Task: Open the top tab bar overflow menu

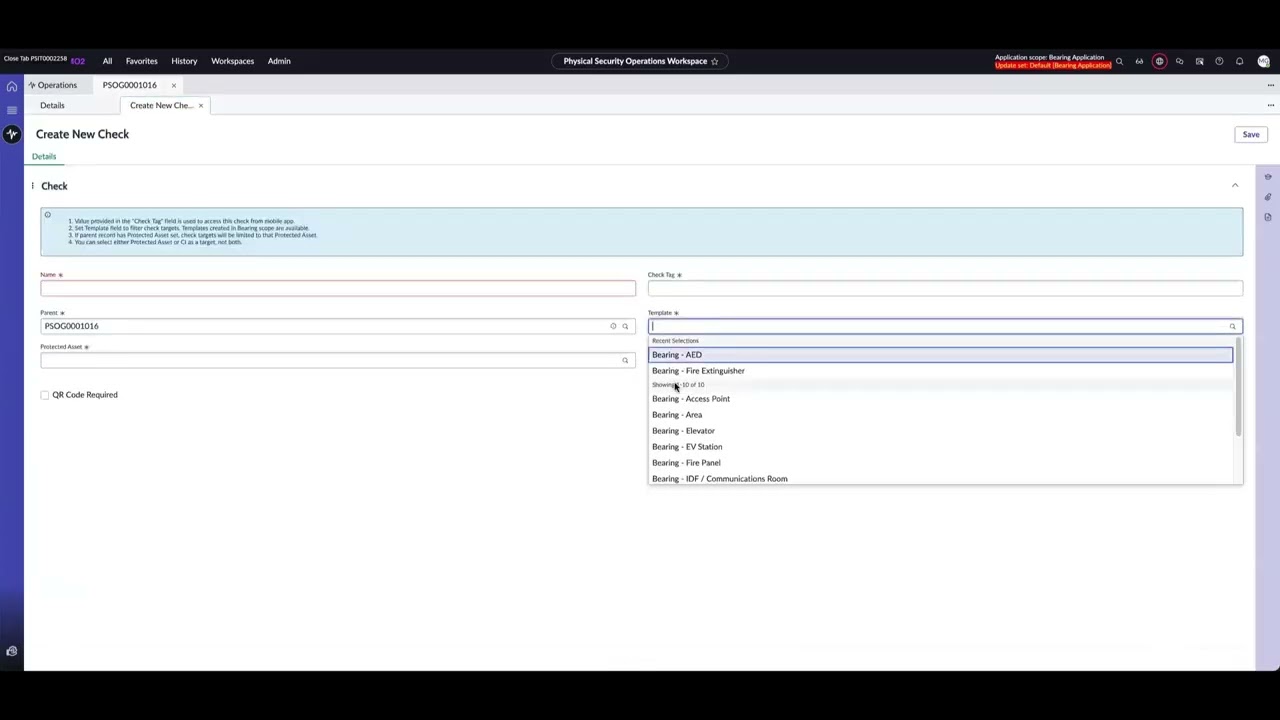Action: [1271, 85]
